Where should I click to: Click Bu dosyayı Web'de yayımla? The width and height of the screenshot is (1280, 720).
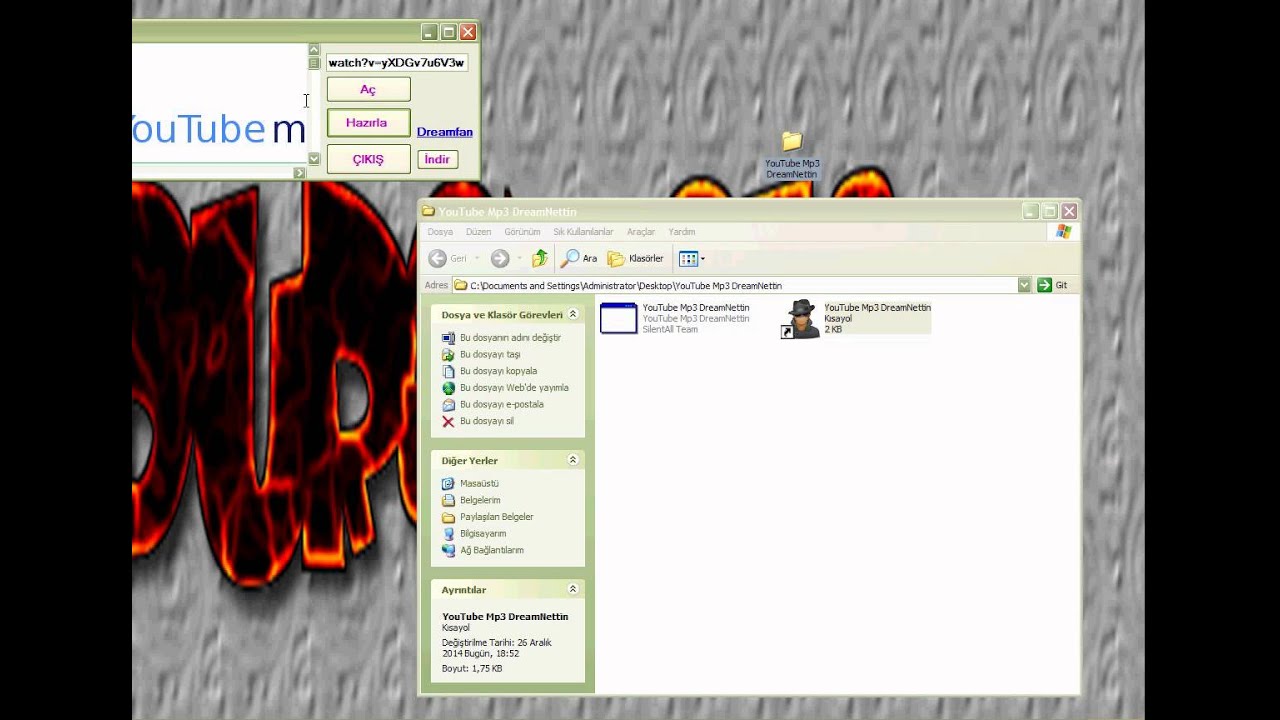coord(514,388)
